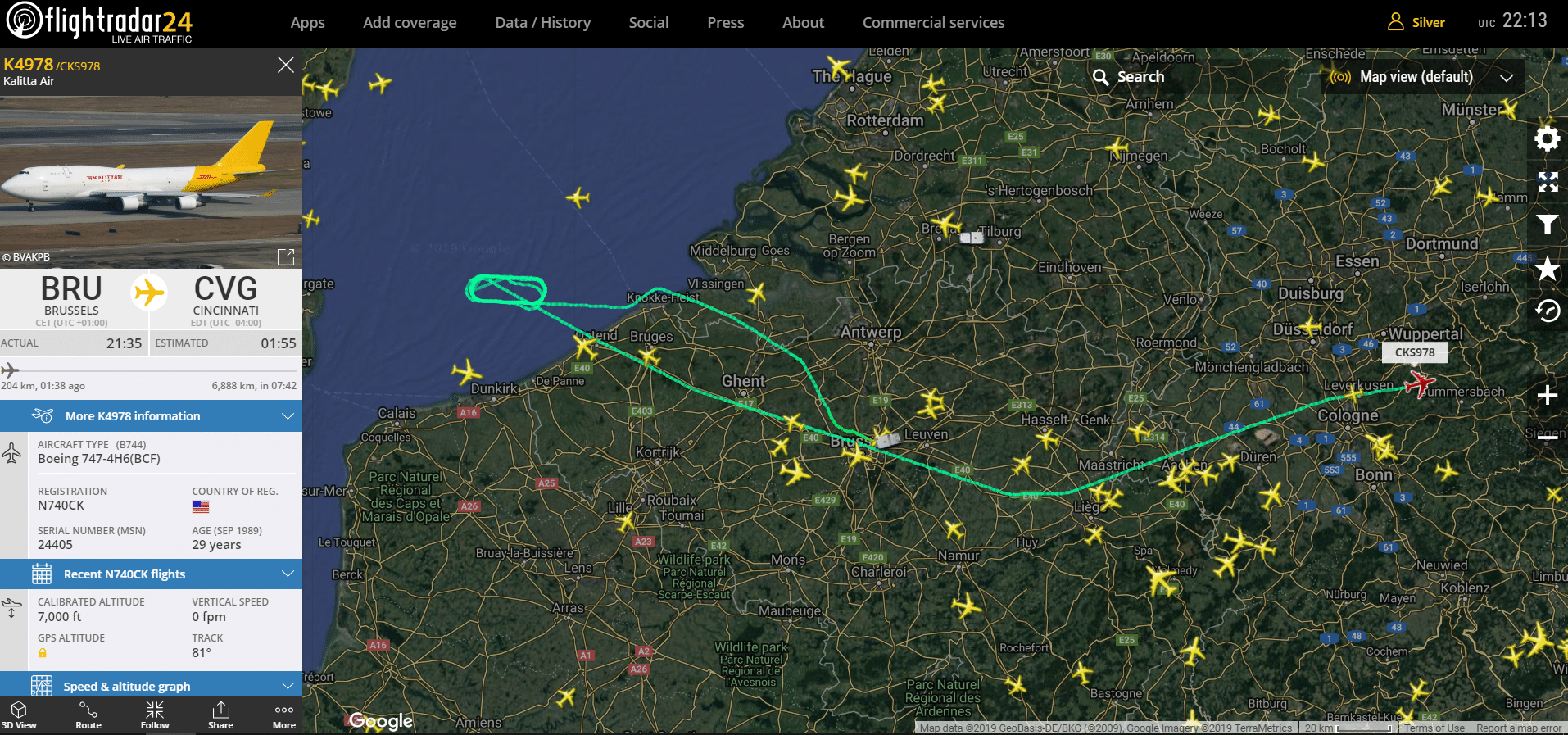
Task: Open the playback history clock icon
Action: (x=1547, y=311)
